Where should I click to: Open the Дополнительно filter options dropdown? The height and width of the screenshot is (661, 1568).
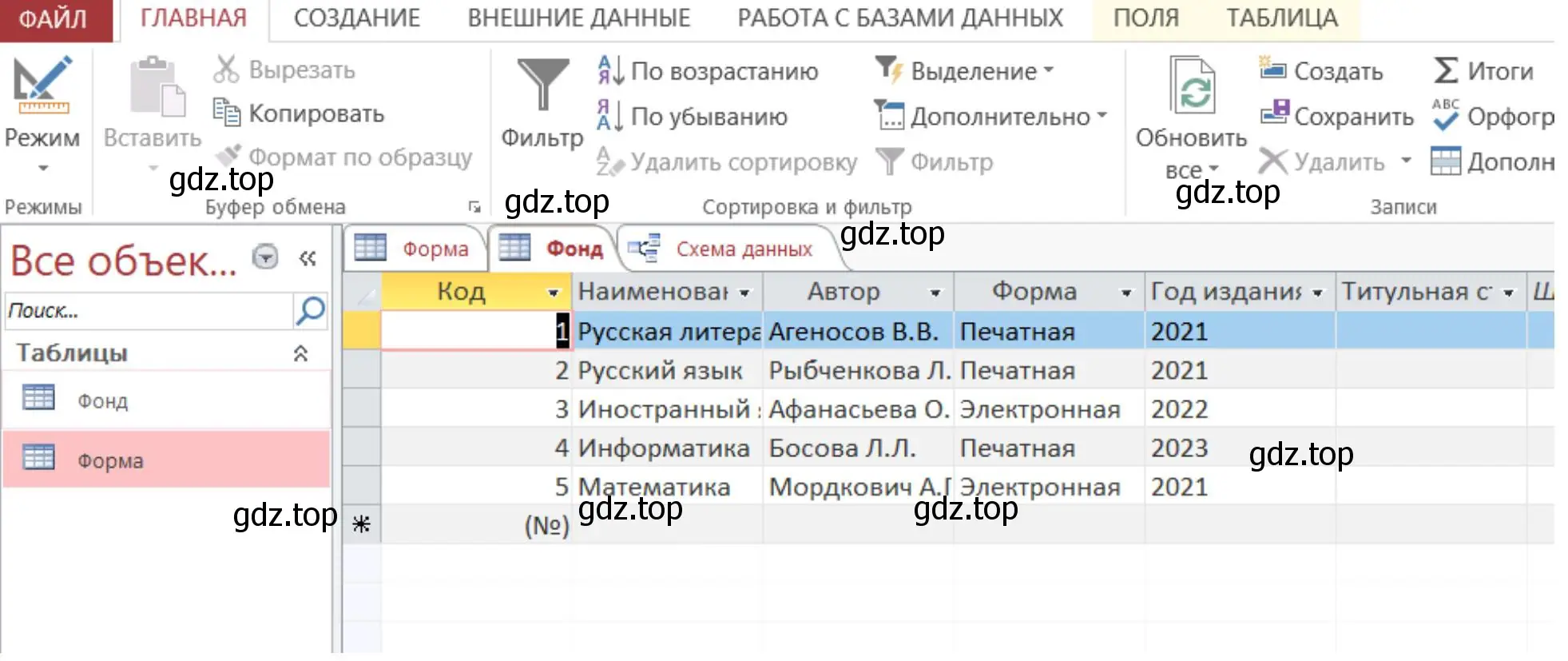click(x=1102, y=116)
